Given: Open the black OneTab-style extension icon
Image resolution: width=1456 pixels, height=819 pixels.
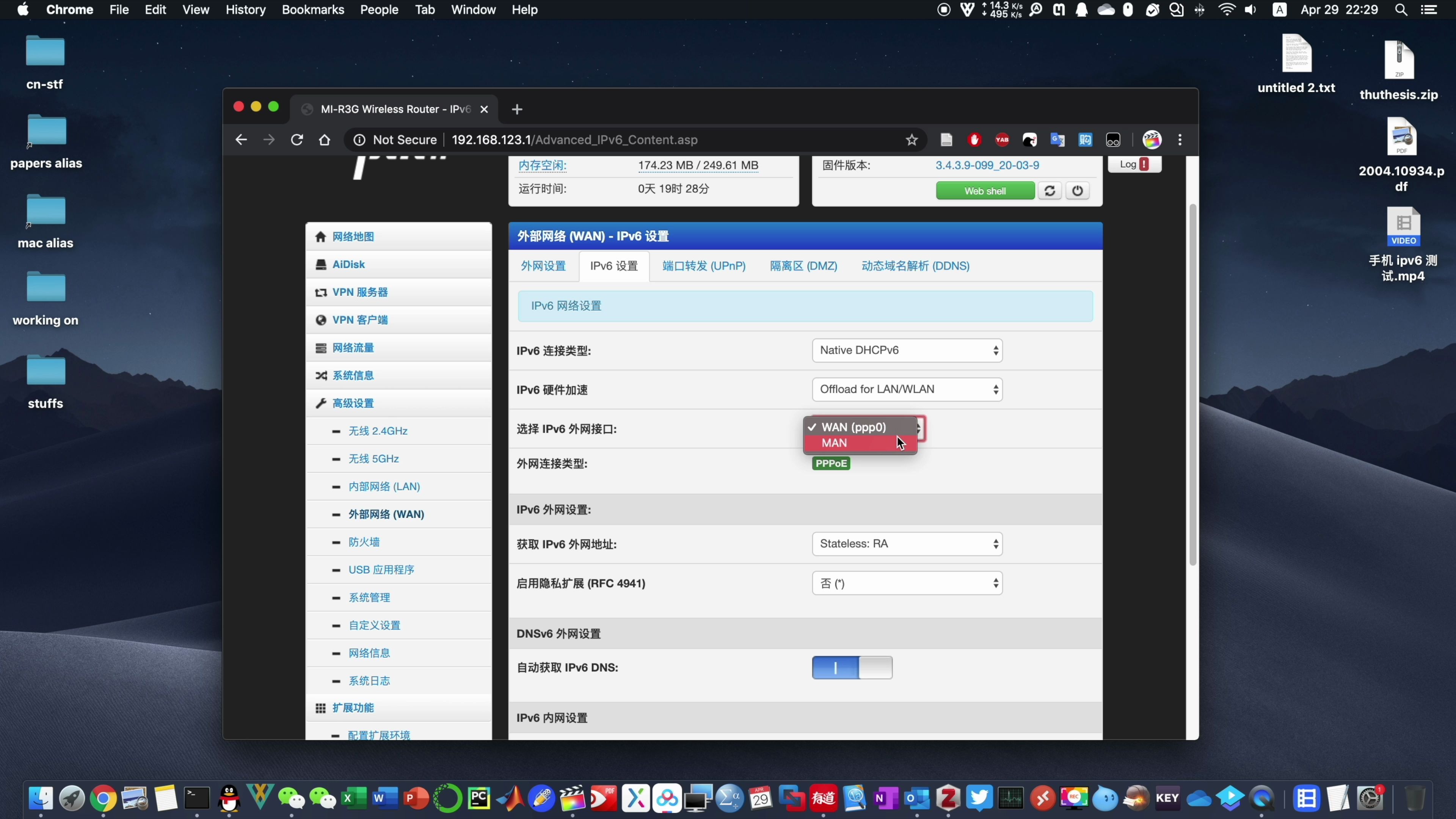Looking at the screenshot, I should (1113, 140).
